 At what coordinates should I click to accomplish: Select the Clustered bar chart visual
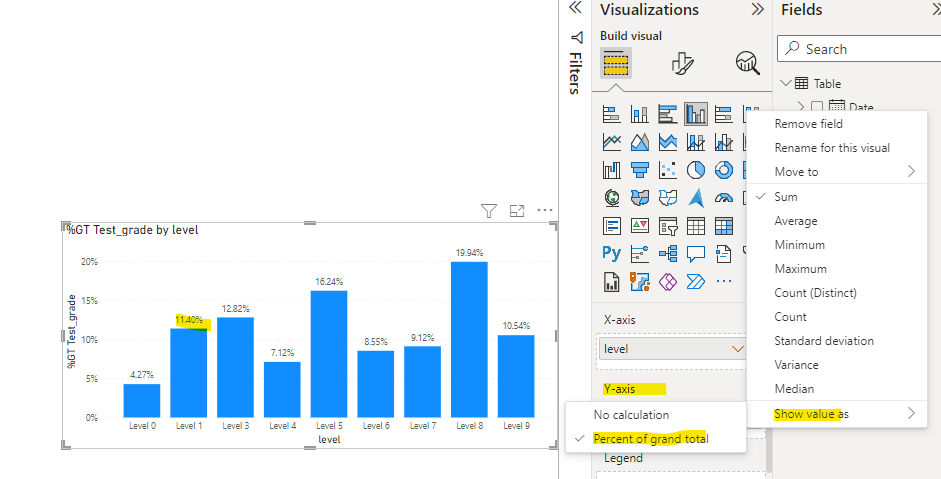coord(668,113)
